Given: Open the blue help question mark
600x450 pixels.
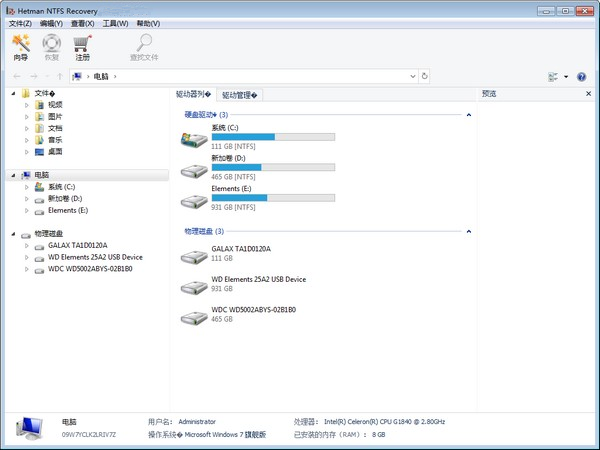Looking at the screenshot, I should 581,77.
